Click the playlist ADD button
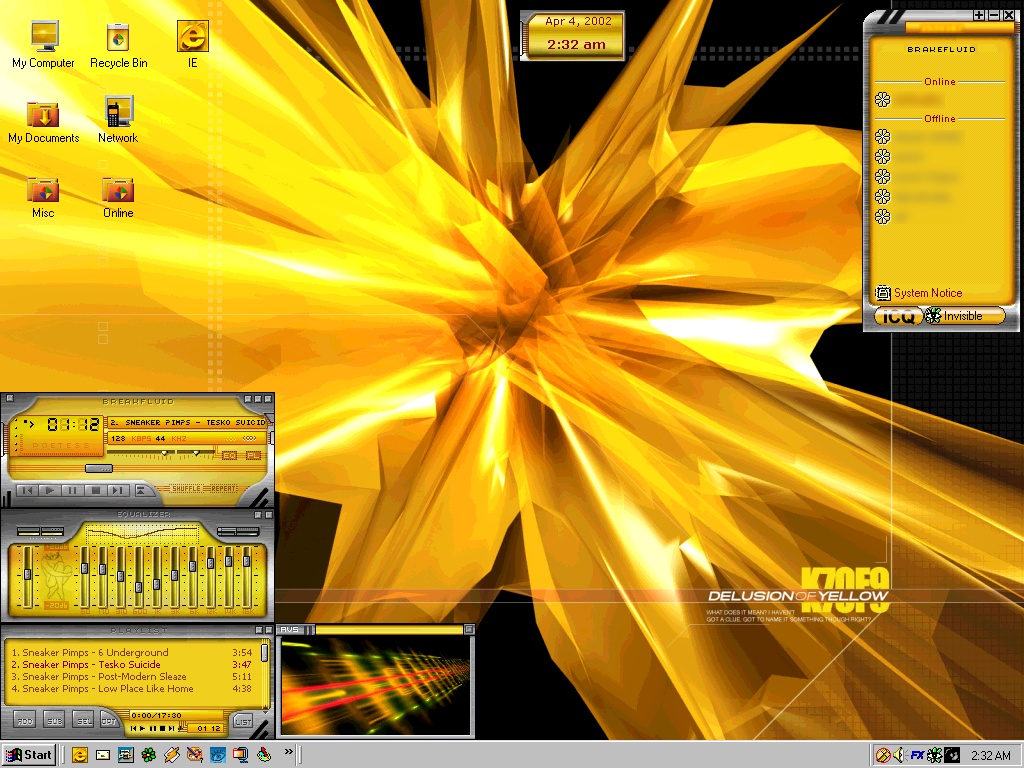Viewport: 1024px width, 768px height. coord(25,720)
